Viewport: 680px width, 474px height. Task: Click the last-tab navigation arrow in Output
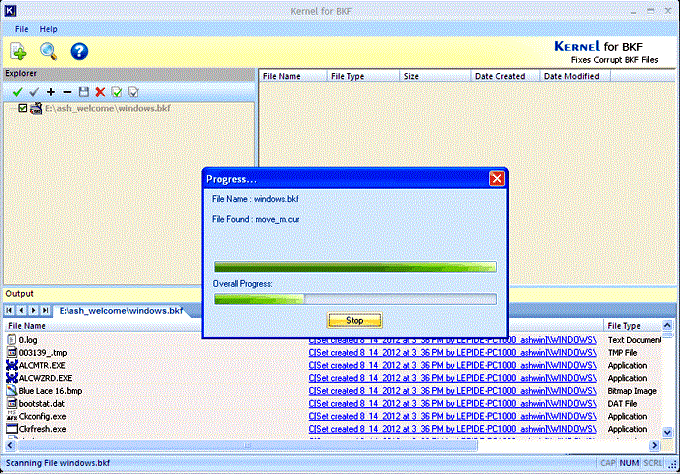45,311
